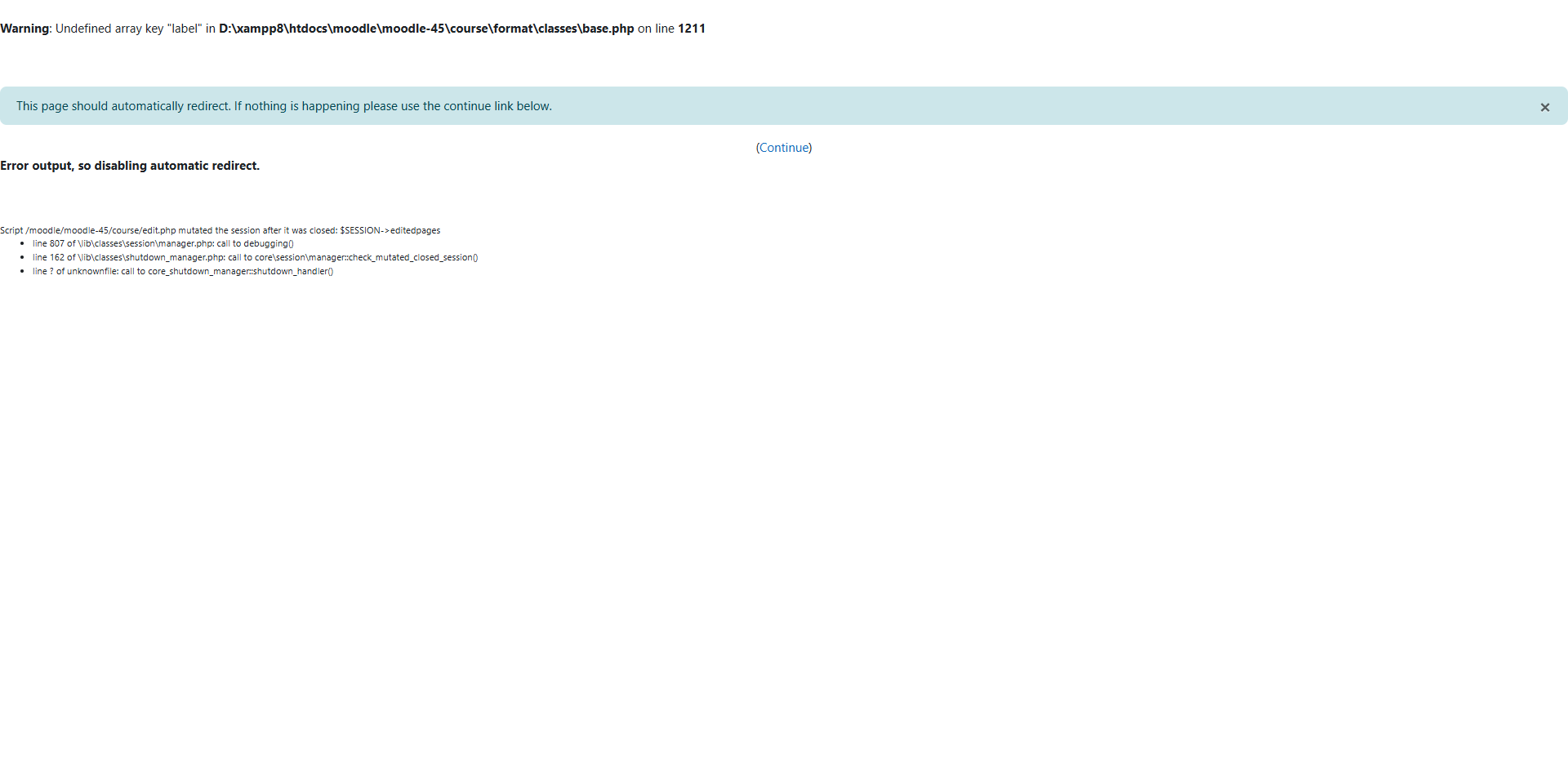Dismiss the redirect notification with the X

(x=1544, y=107)
